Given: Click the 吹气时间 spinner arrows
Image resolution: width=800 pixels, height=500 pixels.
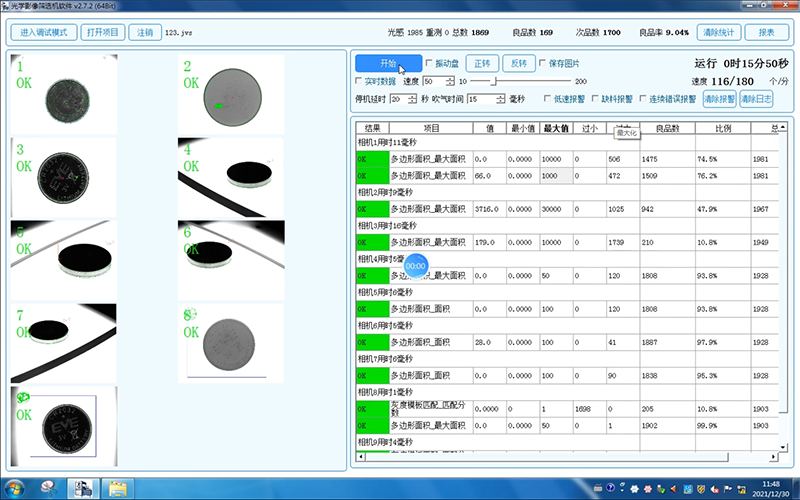Looking at the screenshot, I should point(502,99).
